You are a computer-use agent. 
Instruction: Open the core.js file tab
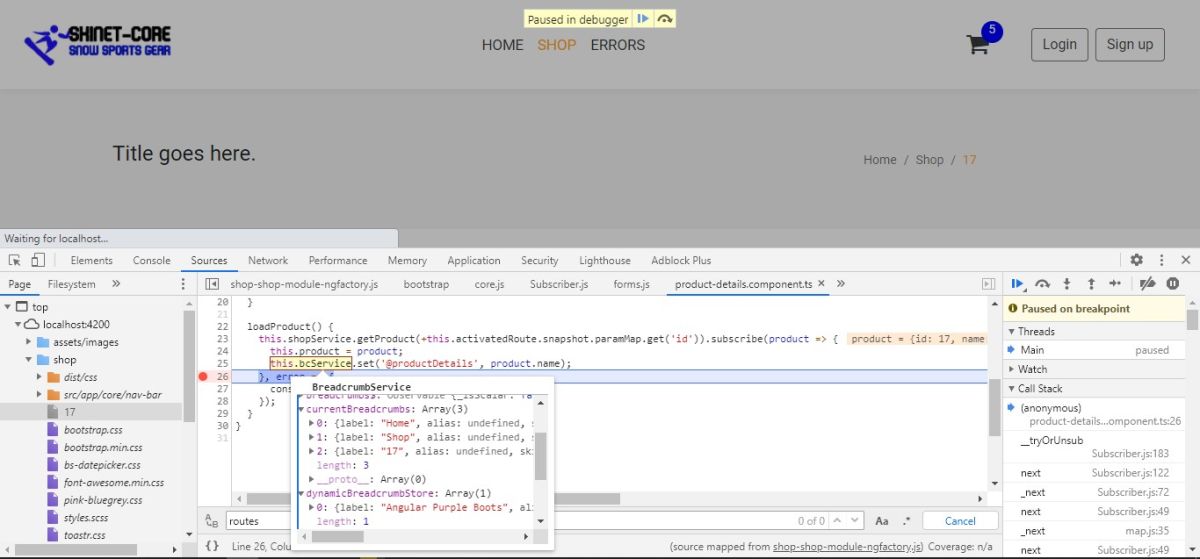[x=489, y=284]
